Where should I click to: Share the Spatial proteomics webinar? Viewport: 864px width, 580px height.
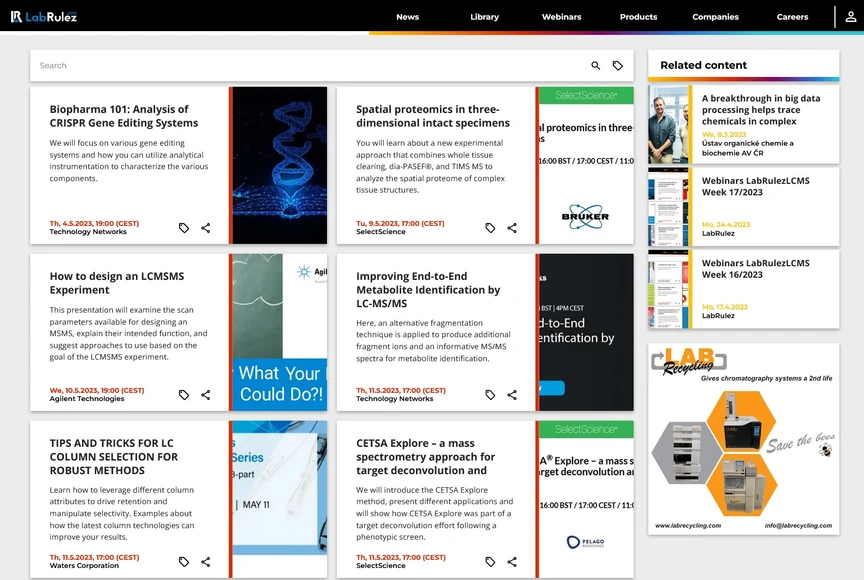point(512,227)
